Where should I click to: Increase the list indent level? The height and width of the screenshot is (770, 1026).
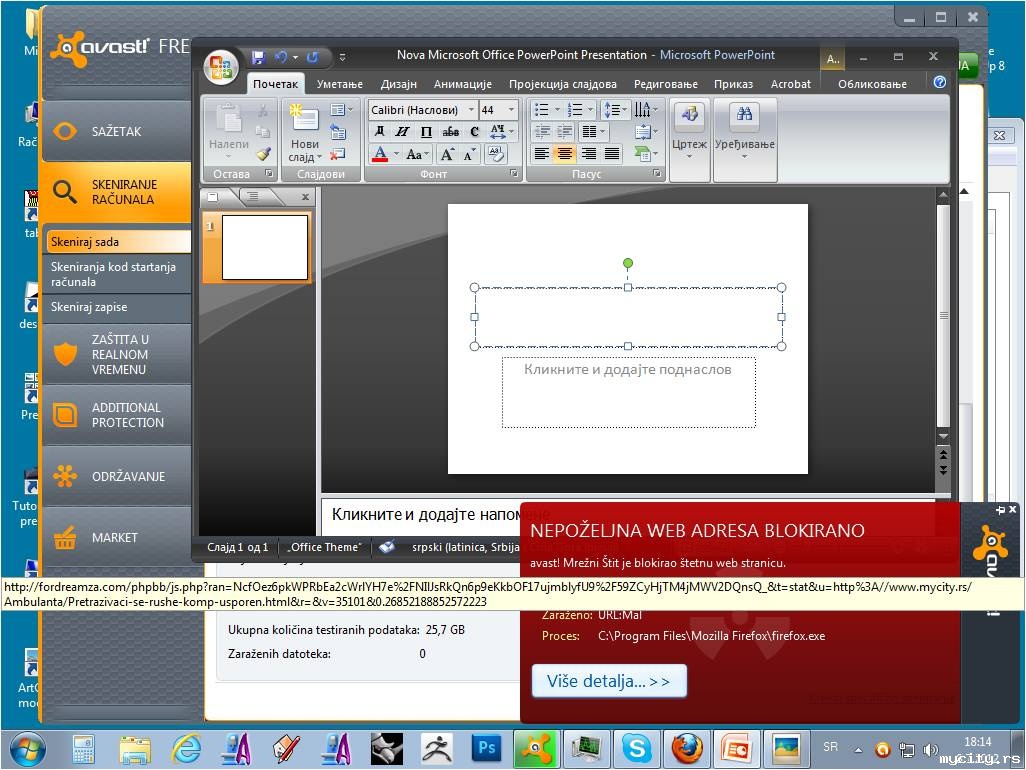pos(564,132)
